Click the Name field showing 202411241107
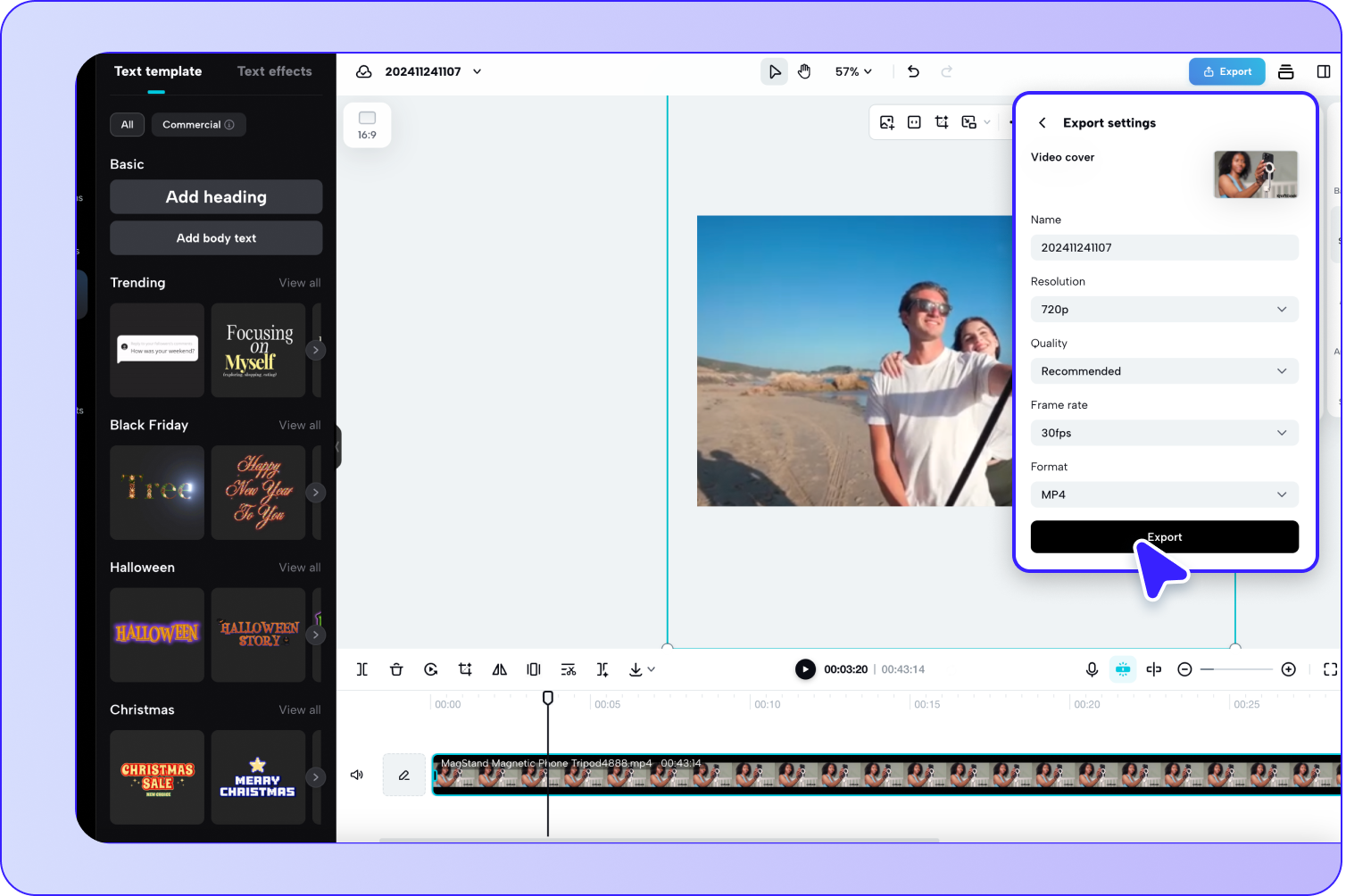Viewport: 1346px width, 896px height. 1164,248
